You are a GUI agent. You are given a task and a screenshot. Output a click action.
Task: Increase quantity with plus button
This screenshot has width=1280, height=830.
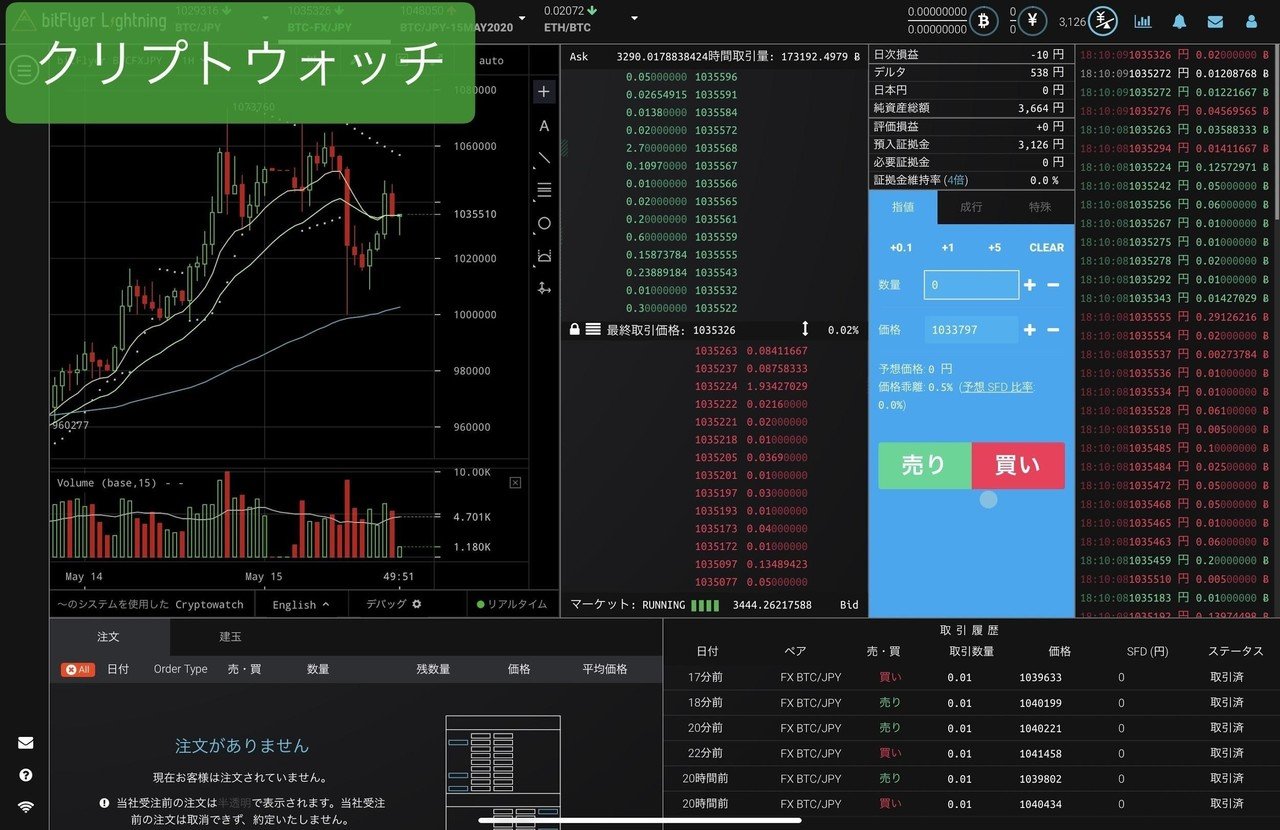pos(1030,285)
